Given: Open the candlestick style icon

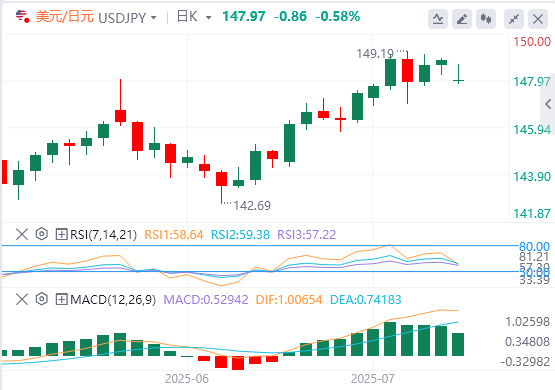Looking at the screenshot, I should click(486, 19).
